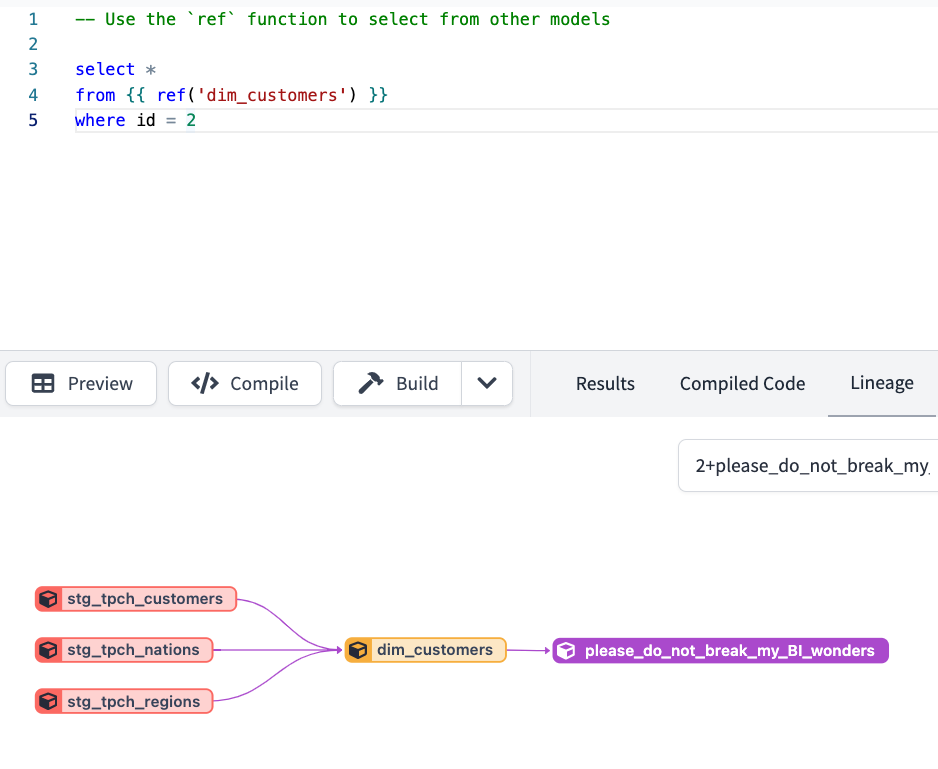Click the Preview table icon
Image resolution: width=938 pixels, height=769 pixels.
[x=42, y=383]
